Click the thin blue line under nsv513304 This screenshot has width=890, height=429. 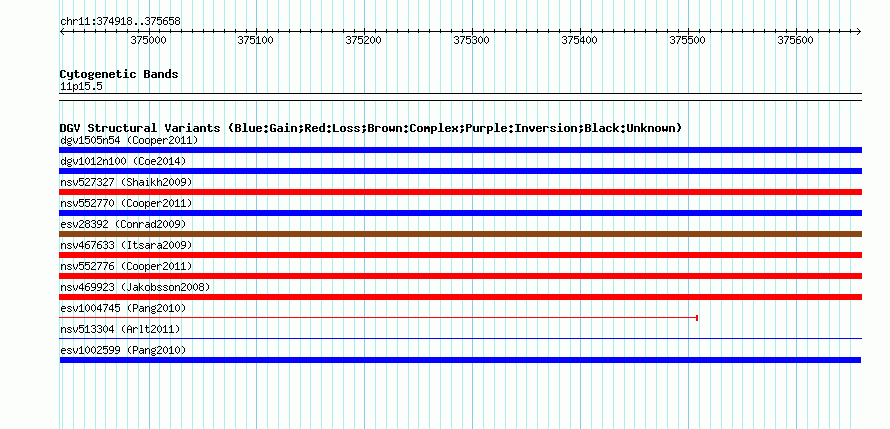460,339
